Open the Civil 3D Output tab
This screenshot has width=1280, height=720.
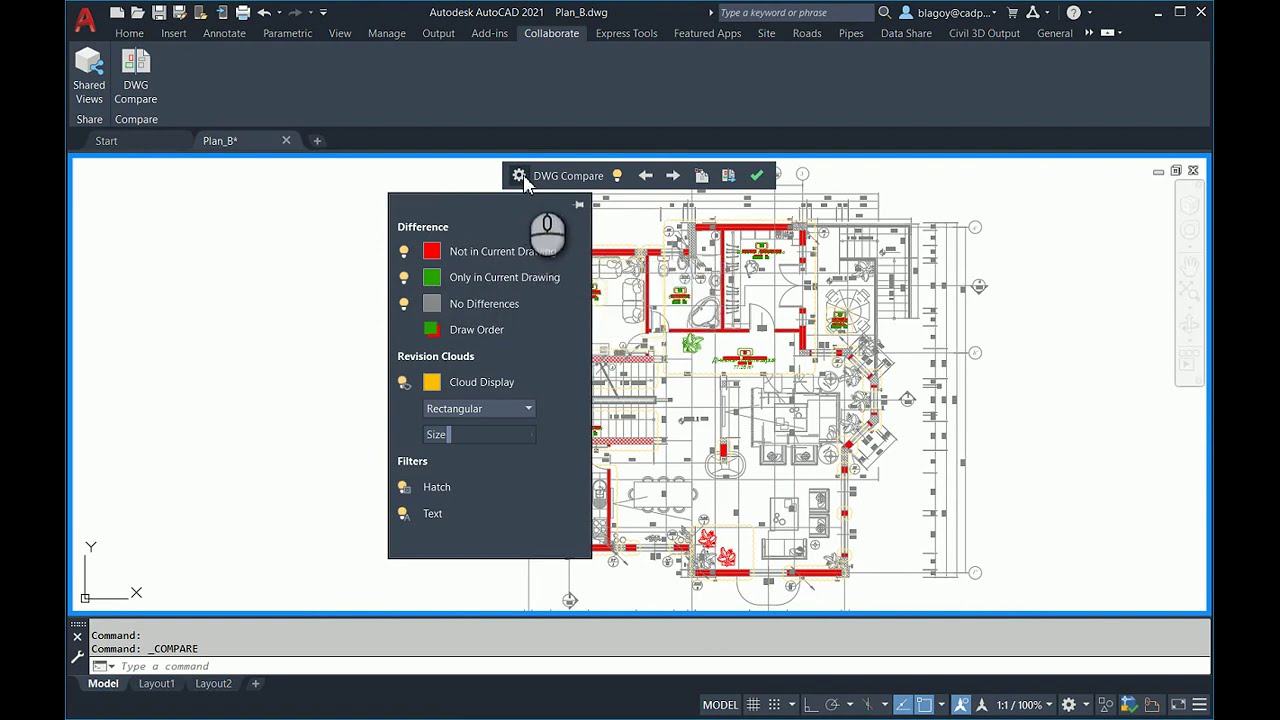pos(984,33)
